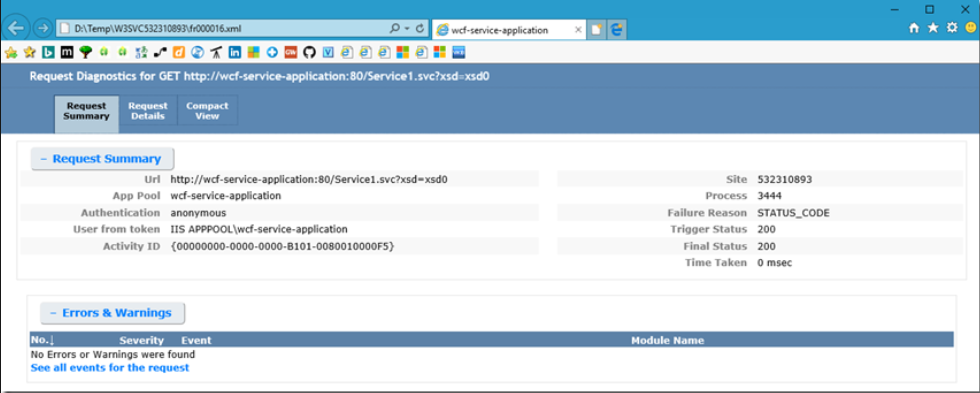Open the orange 'd' favorite icon

click(178, 52)
